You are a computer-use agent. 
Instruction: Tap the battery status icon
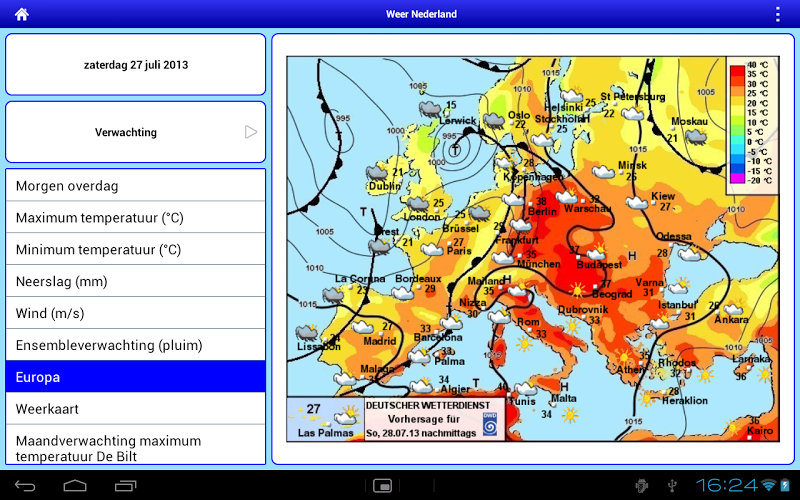pyautogui.click(x=785, y=485)
